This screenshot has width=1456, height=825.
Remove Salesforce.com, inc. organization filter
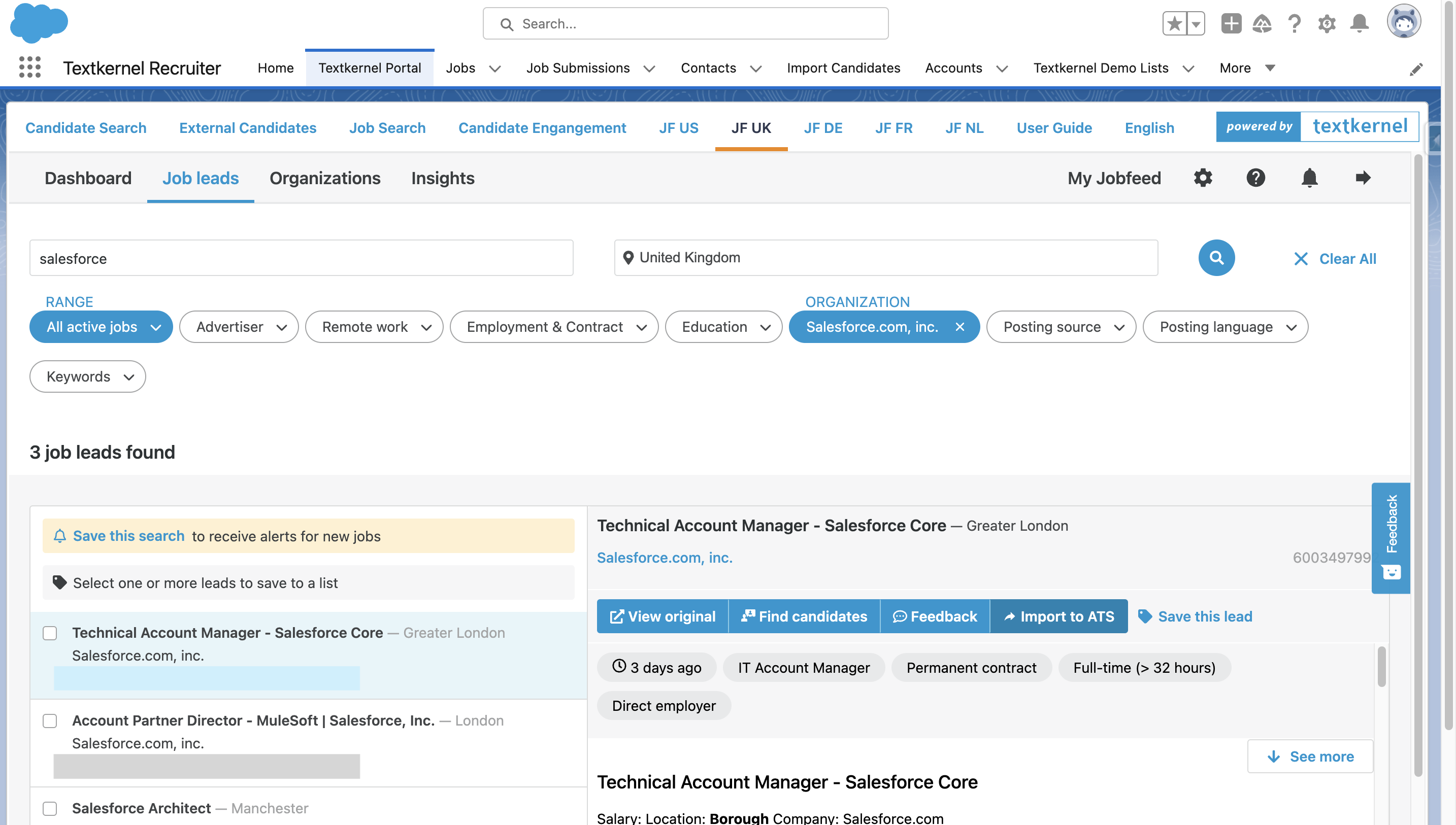click(x=959, y=327)
